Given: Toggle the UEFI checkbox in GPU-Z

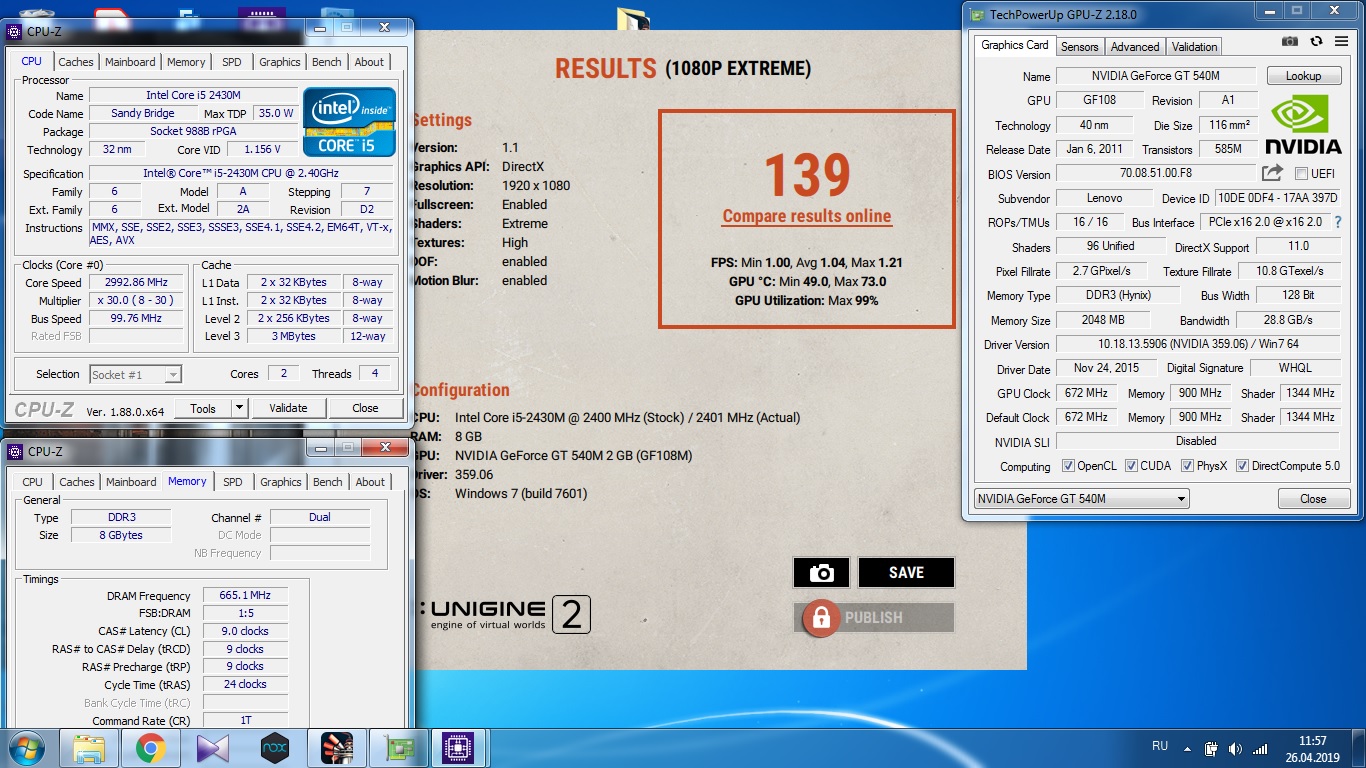Looking at the screenshot, I should click(1301, 173).
